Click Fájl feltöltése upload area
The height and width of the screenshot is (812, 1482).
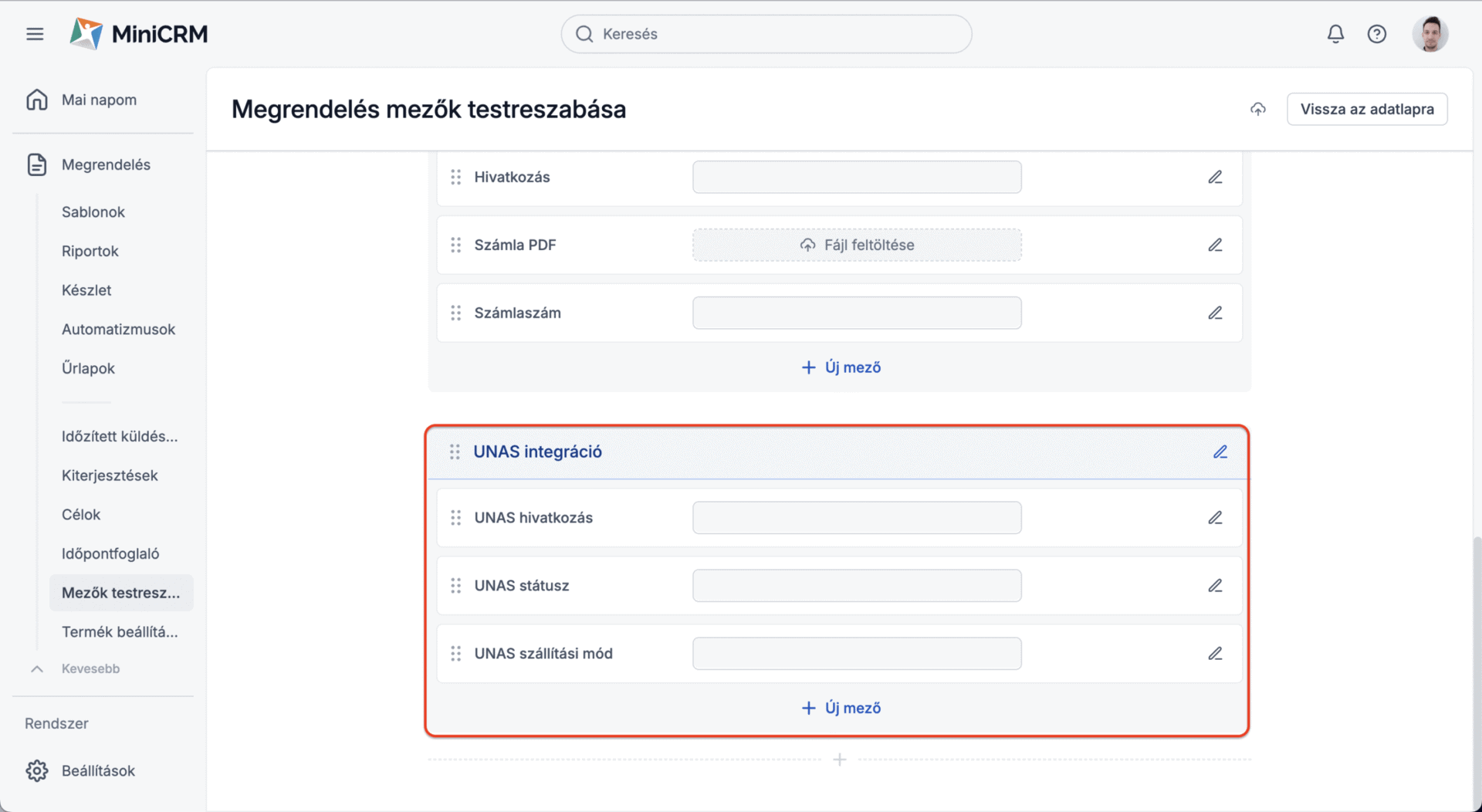coord(857,245)
